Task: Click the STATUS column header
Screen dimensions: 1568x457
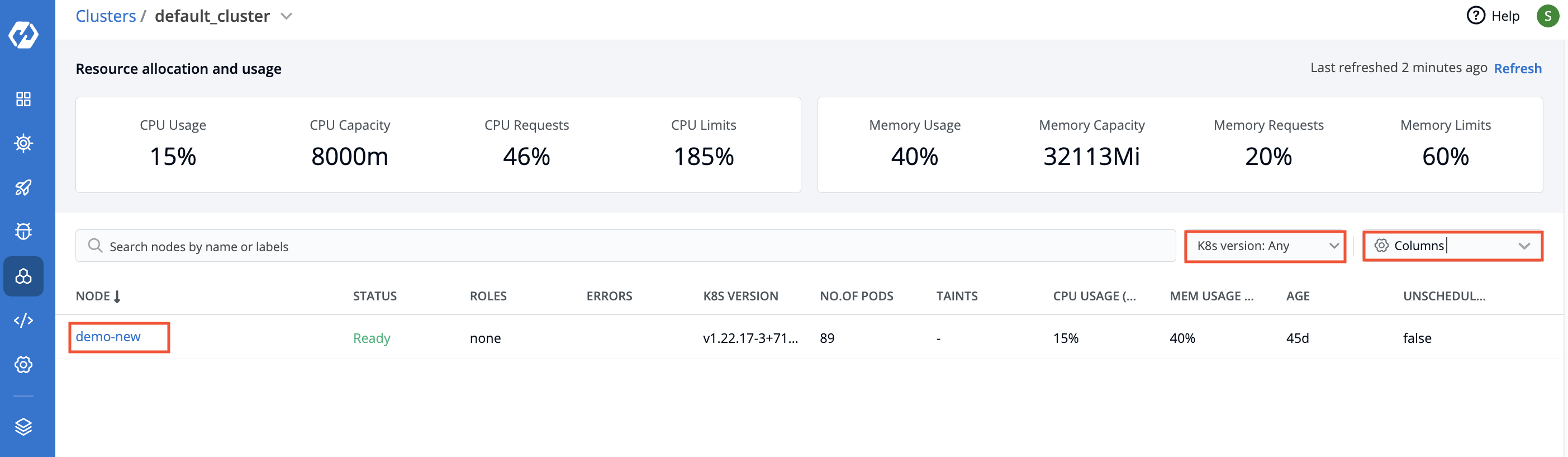Action: pyautogui.click(x=374, y=296)
